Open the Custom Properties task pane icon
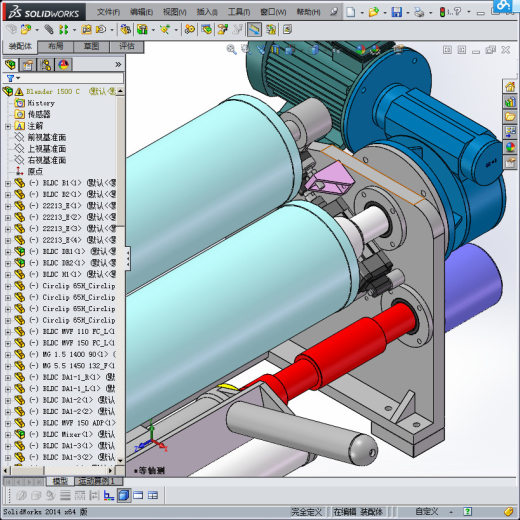The image size is (520, 520). [x=510, y=162]
